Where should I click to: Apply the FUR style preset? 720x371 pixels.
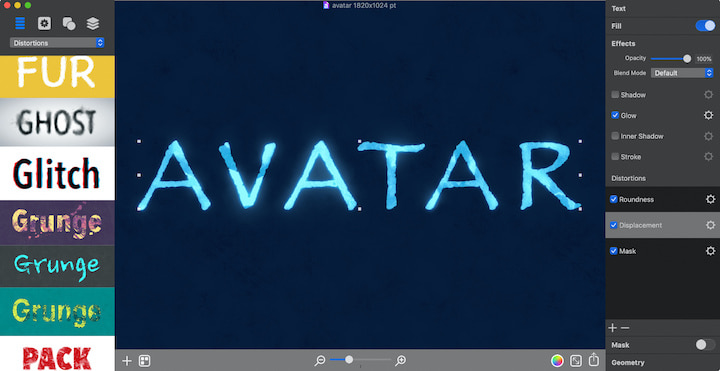tap(57, 76)
